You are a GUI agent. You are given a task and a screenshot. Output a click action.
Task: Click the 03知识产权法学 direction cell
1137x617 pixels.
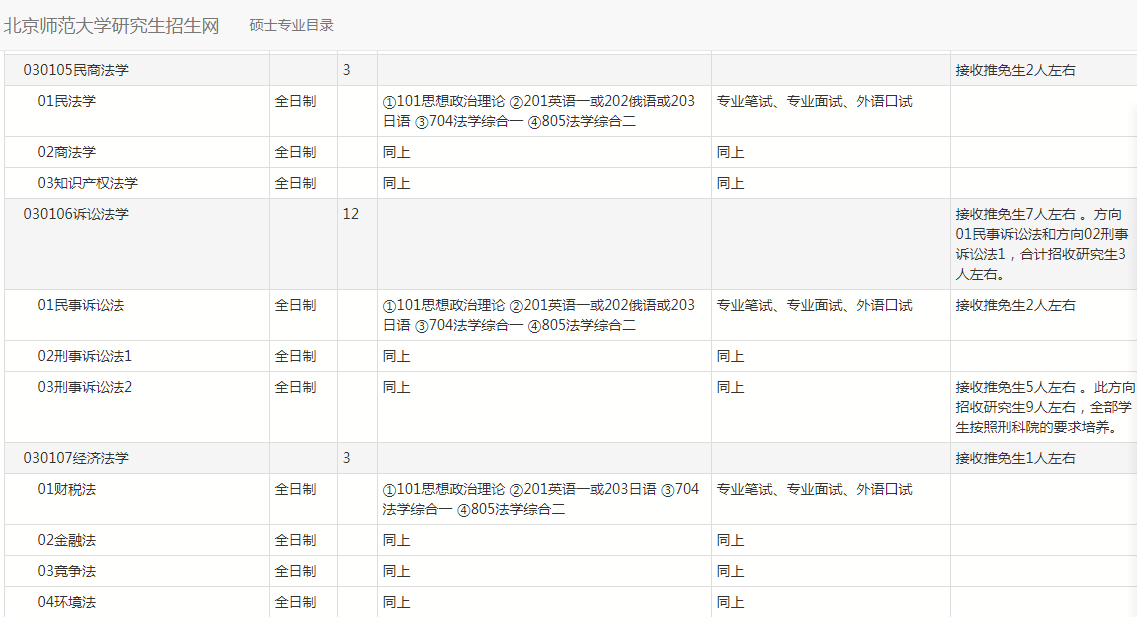click(88, 183)
